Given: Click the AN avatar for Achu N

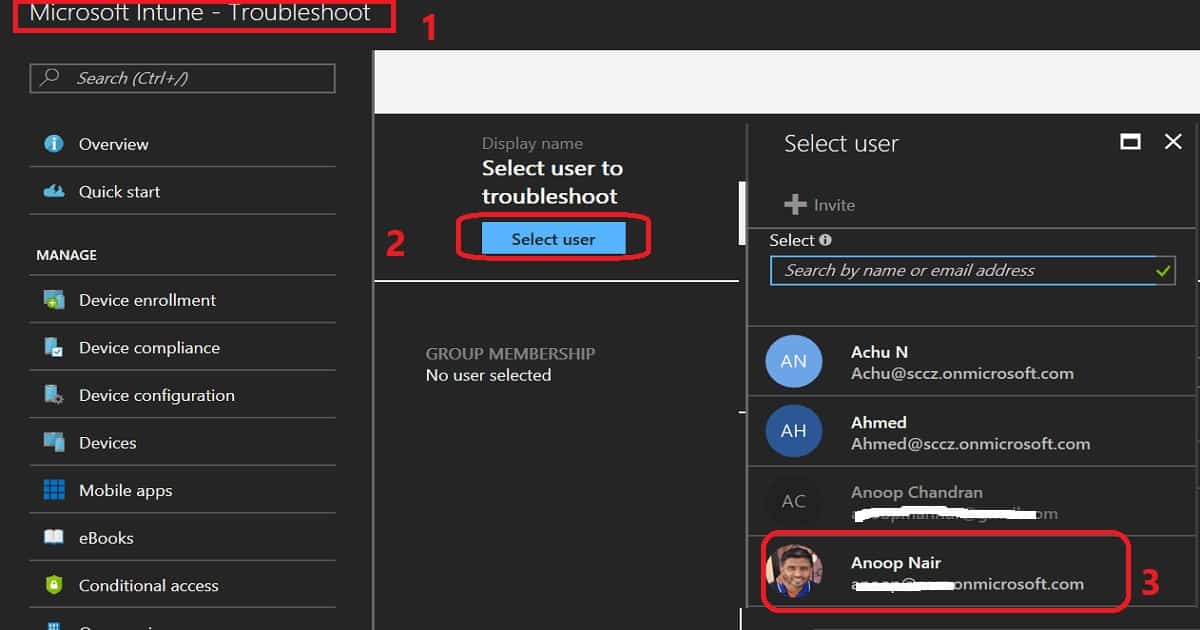Looking at the screenshot, I should [793, 362].
